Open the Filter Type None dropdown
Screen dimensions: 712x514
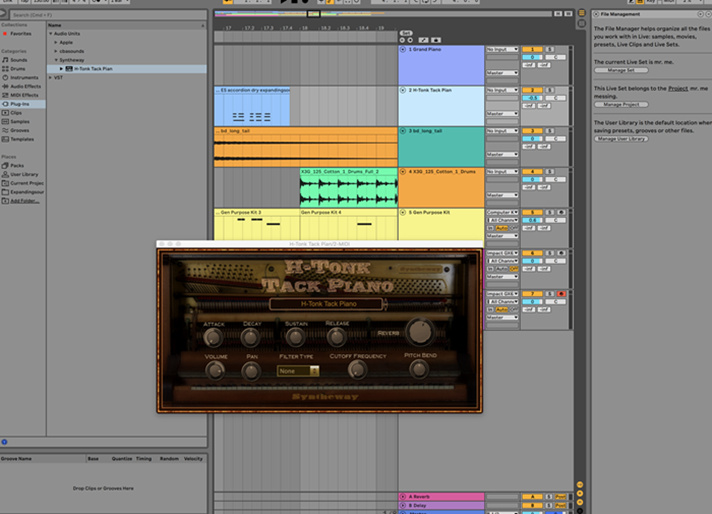(298, 371)
